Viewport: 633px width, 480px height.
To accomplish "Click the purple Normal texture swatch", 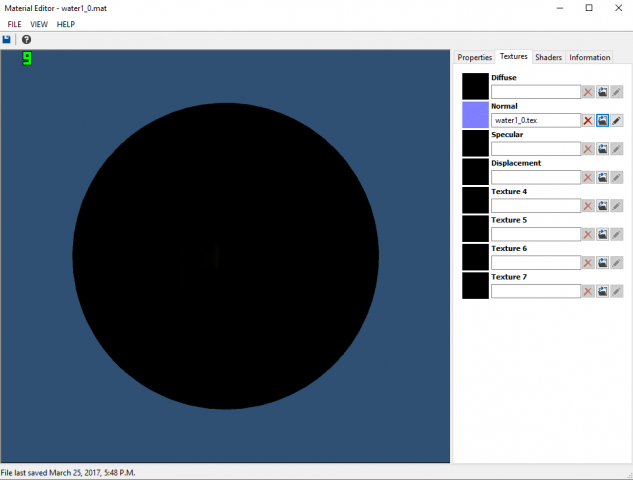I will pyautogui.click(x=476, y=114).
